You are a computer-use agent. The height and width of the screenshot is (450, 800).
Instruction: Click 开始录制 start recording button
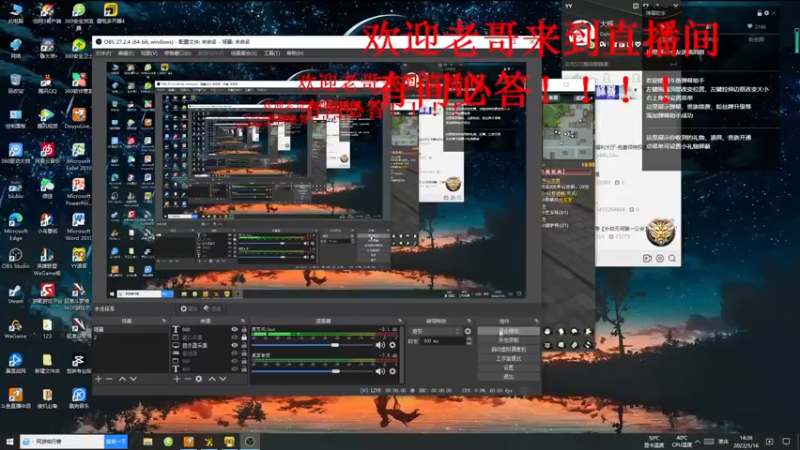point(508,340)
